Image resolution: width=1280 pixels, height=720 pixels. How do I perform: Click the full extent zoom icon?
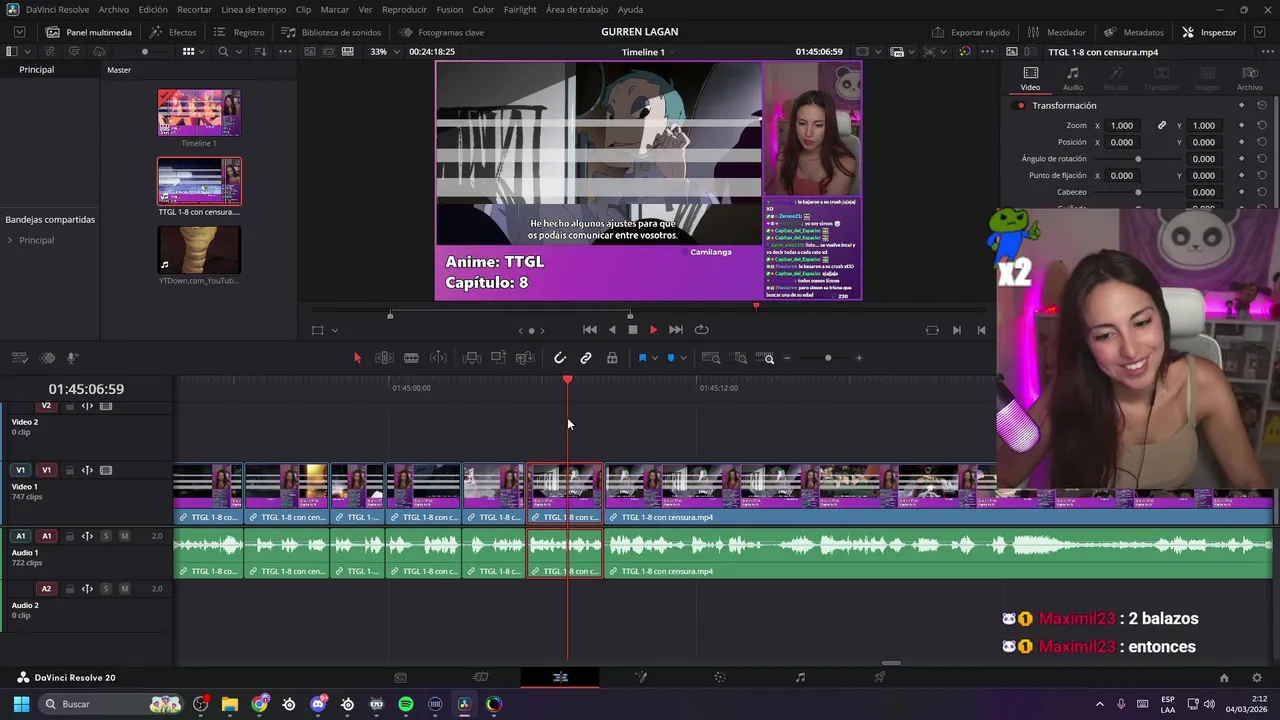coord(711,358)
